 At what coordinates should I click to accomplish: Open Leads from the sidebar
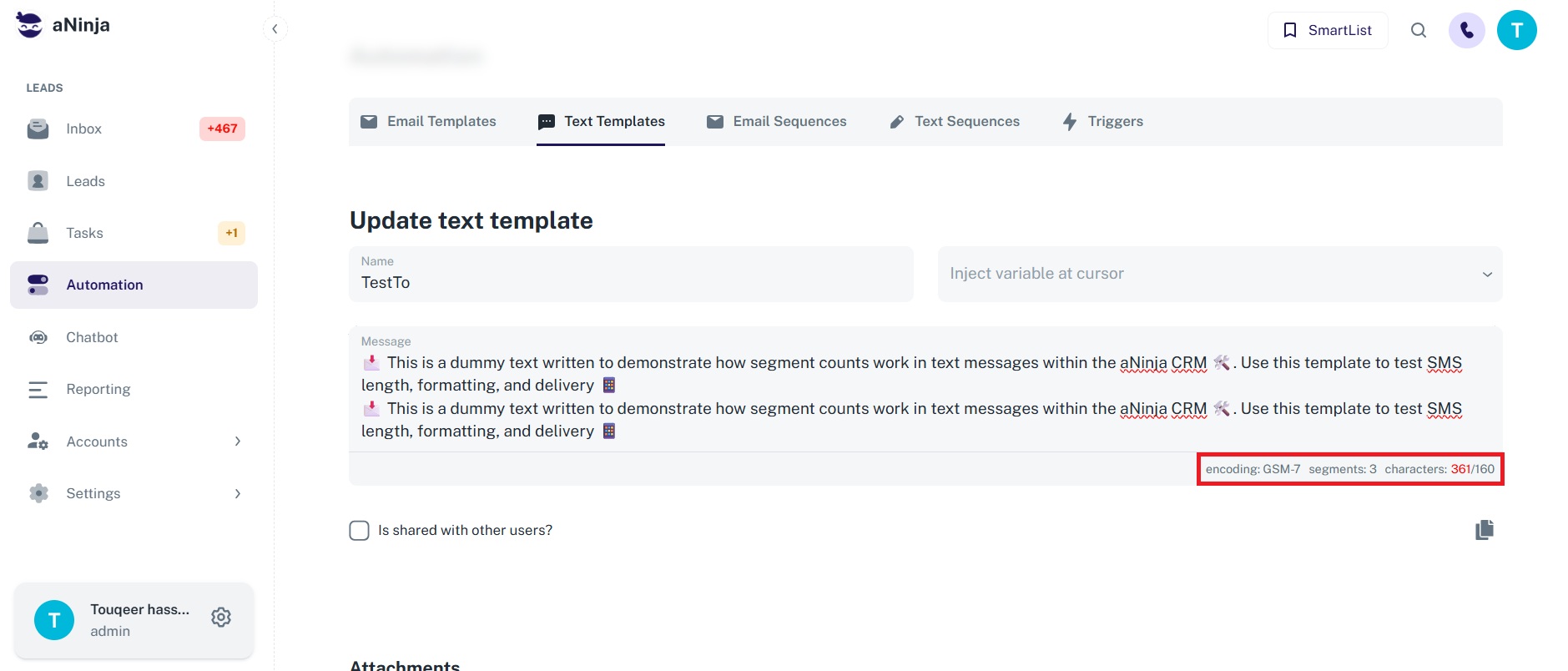click(85, 181)
